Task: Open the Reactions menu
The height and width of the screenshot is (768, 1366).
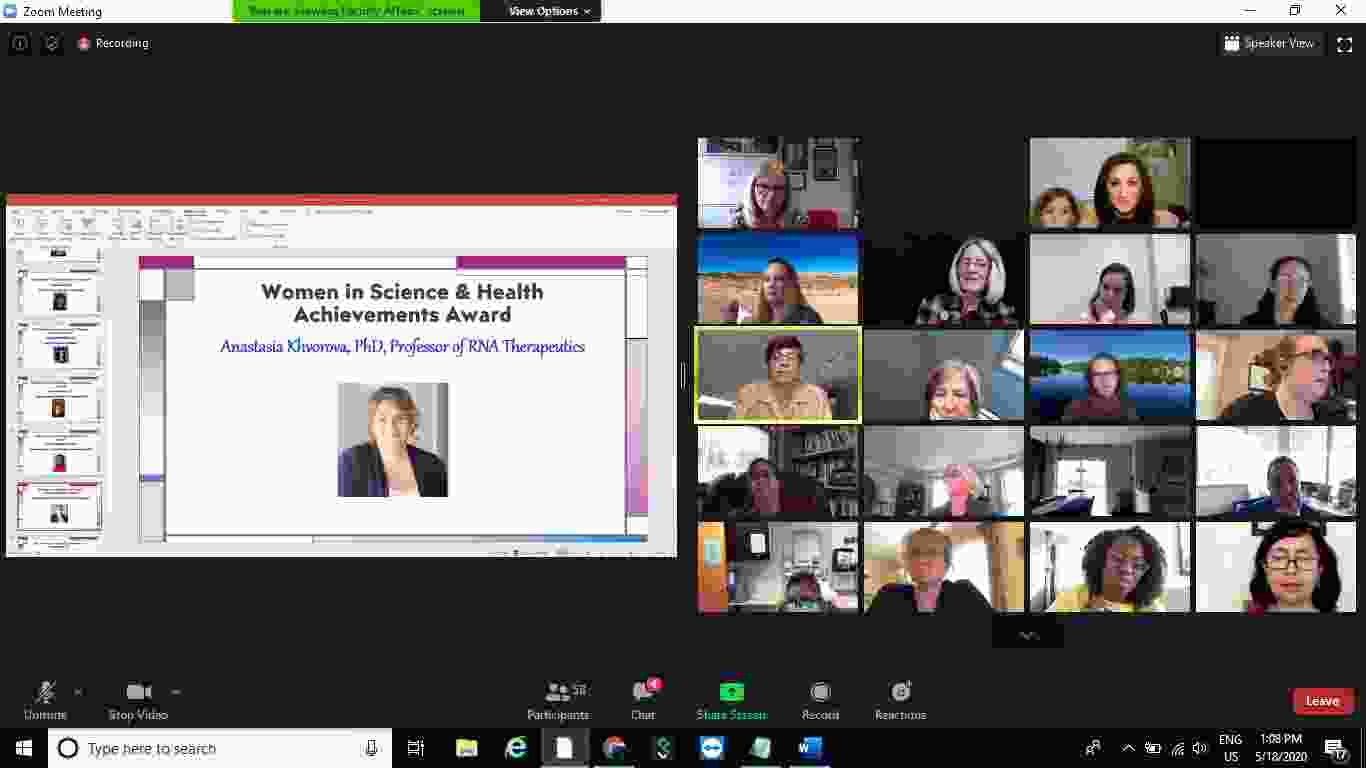Action: click(900, 699)
